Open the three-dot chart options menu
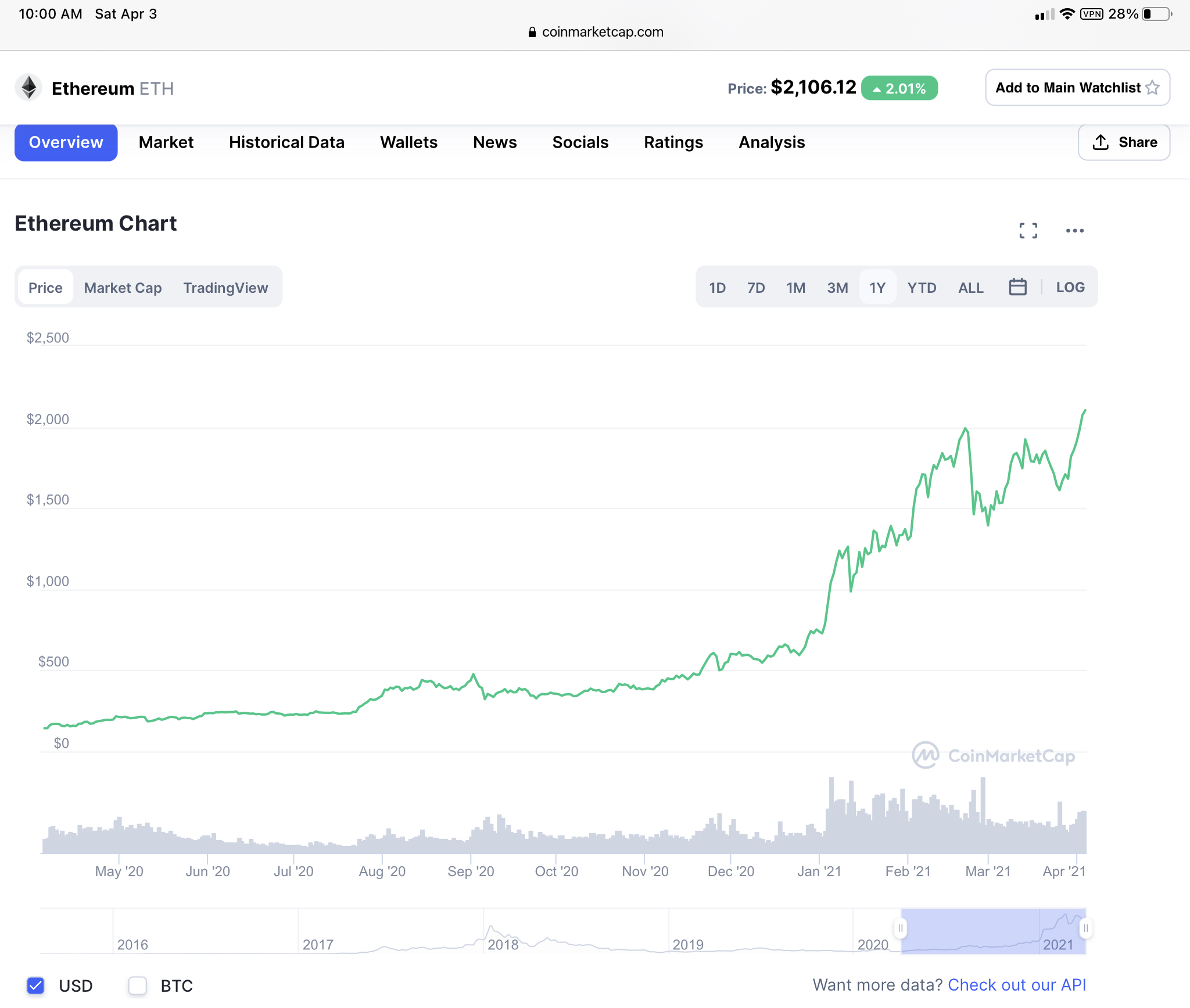The image size is (1190, 1008). (x=1074, y=231)
